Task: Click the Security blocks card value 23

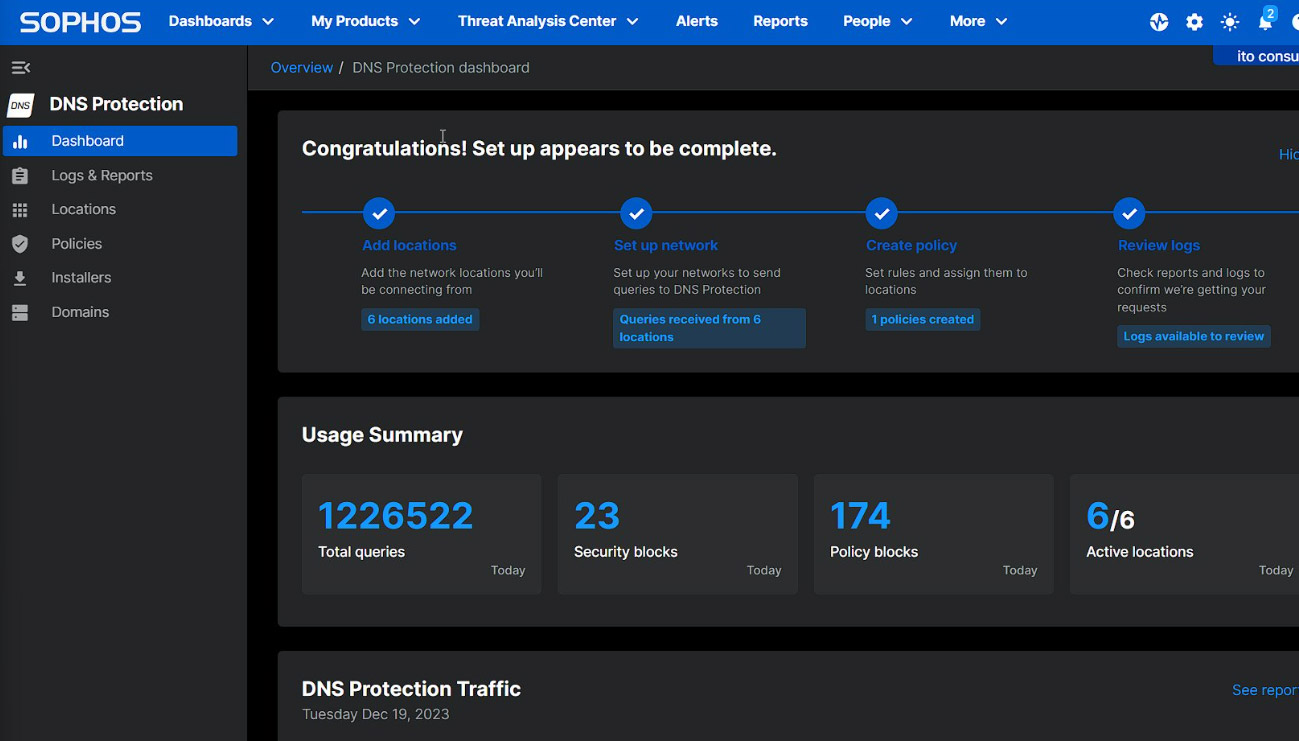Action: tap(597, 516)
